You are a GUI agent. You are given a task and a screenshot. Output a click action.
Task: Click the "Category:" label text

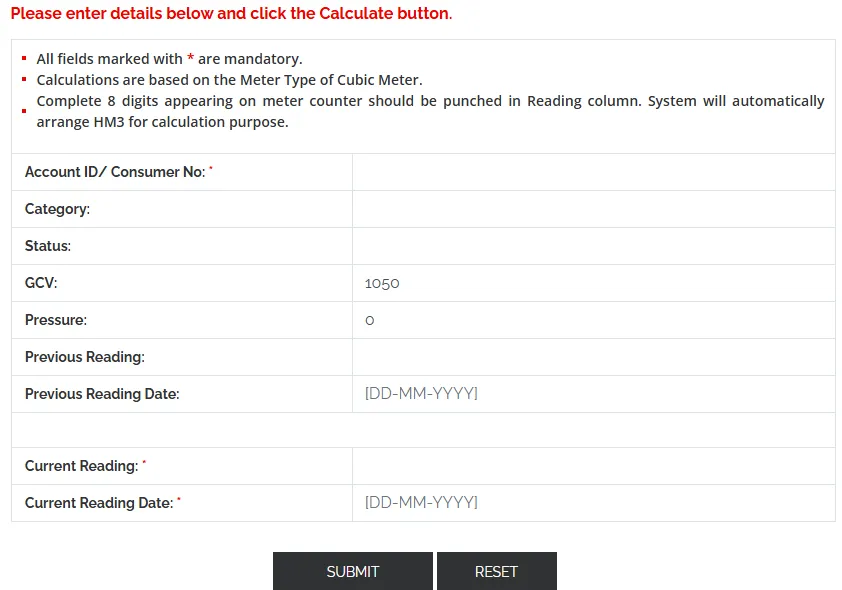57,209
